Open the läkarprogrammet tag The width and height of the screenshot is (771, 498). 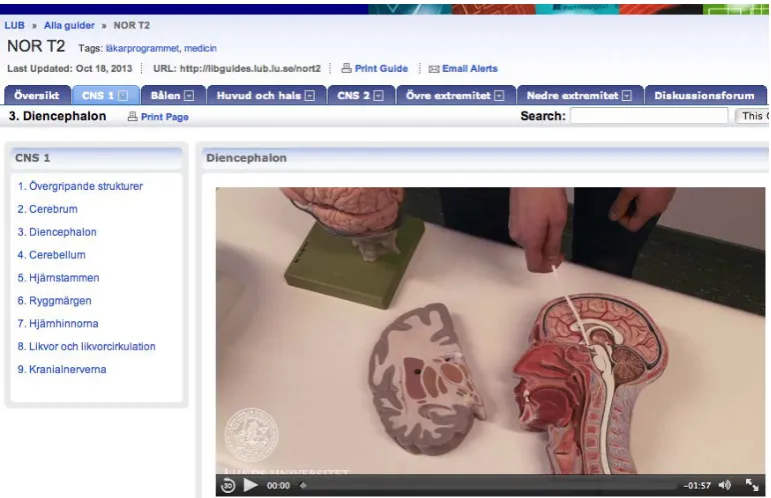(x=142, y=48)
